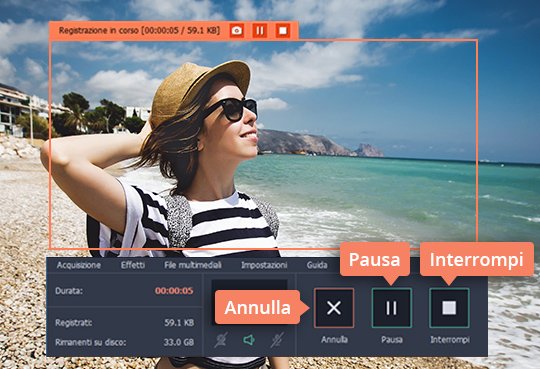Click the orange Pausa callout bubble

(x=375, y=259)
